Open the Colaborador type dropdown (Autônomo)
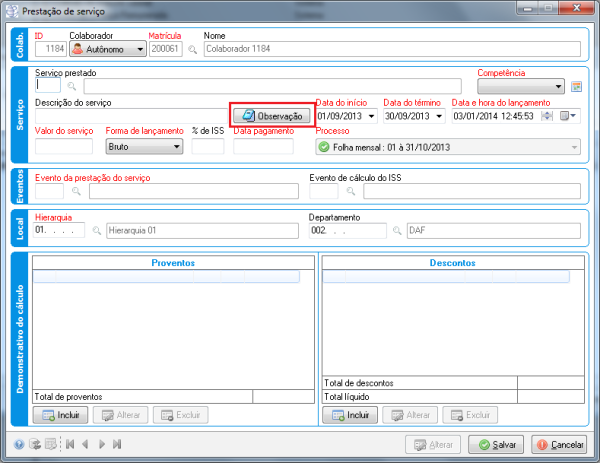Screen dimensions: 600x463 tap(107, 48)
